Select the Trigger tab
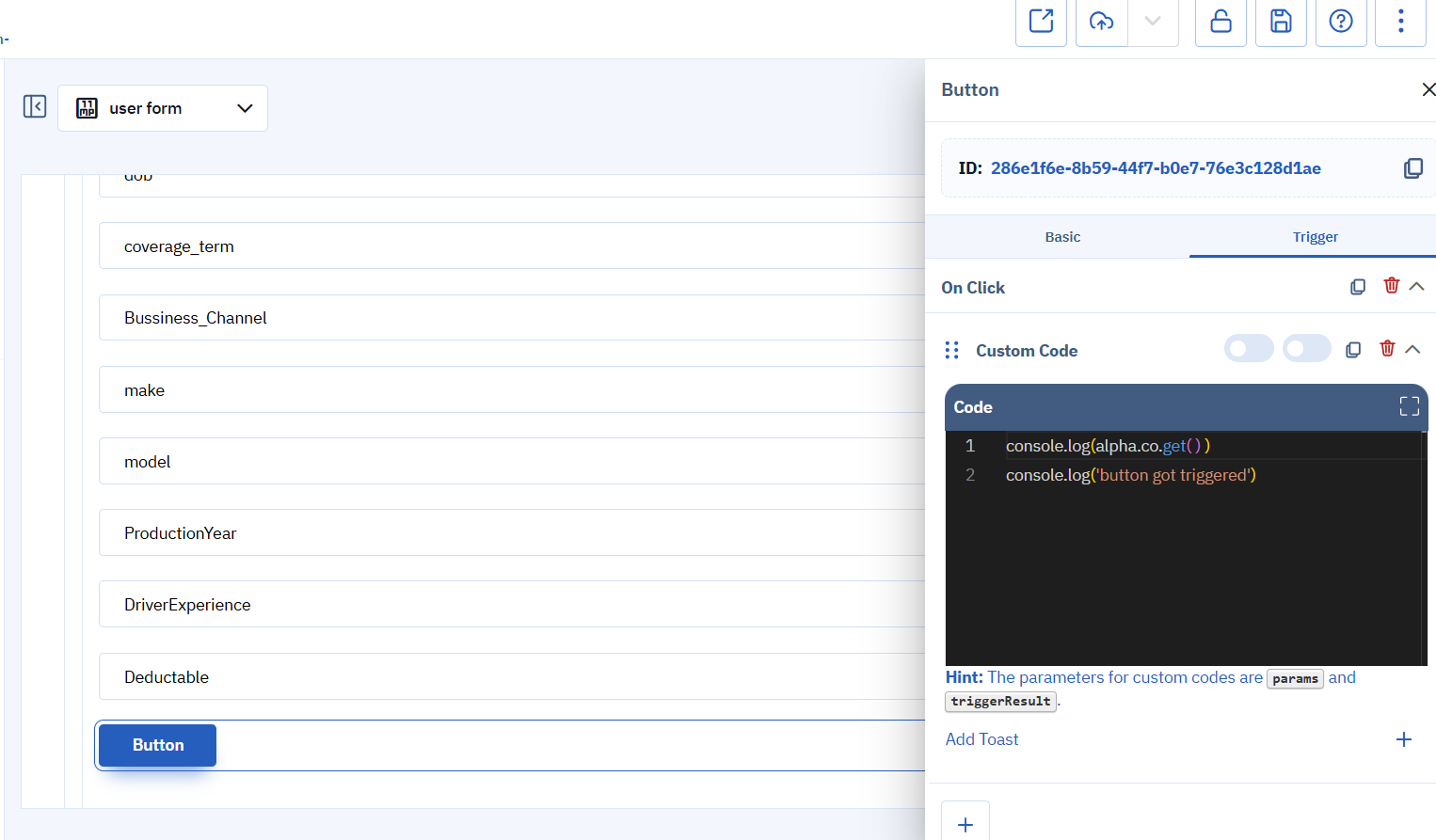Screen dimensions: 1436x840 point(1315,237)
